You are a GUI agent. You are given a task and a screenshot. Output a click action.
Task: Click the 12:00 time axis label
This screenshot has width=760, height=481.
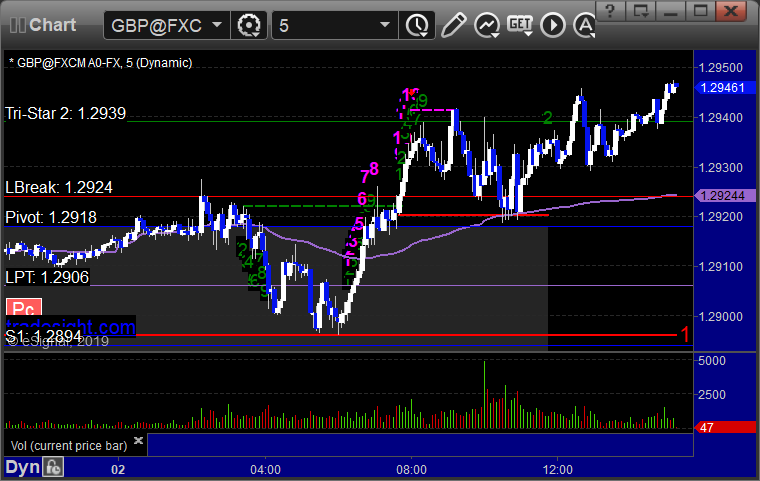557,470
